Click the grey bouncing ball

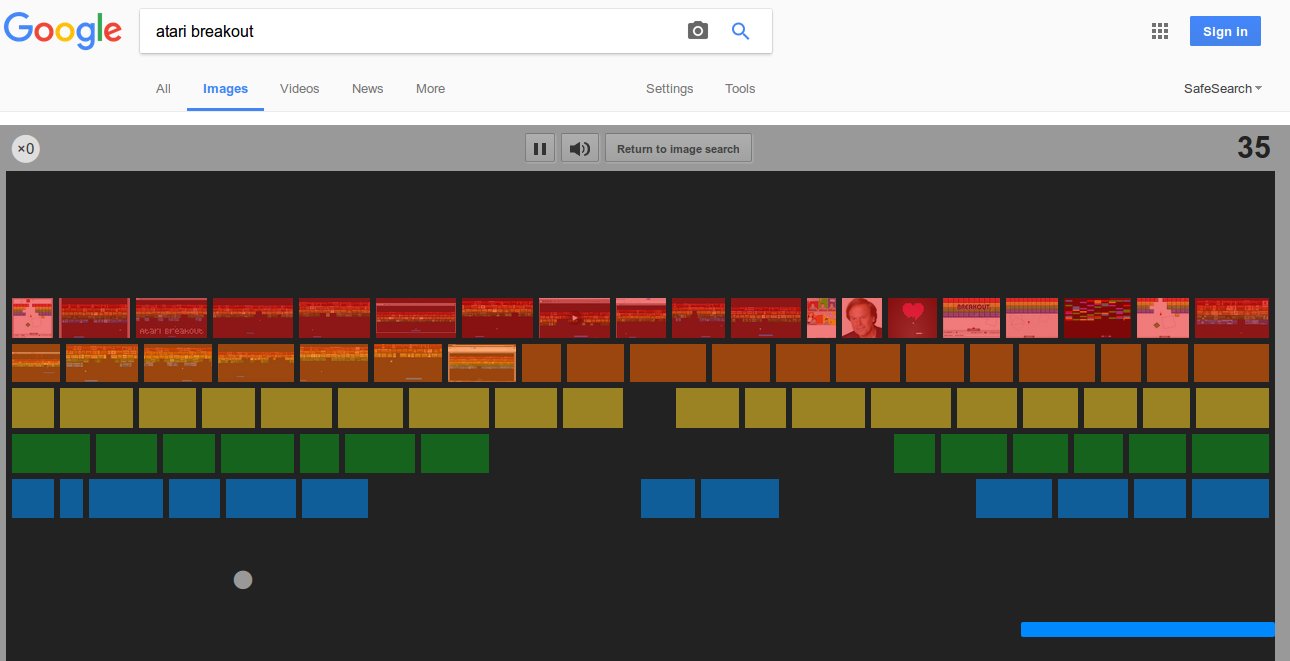(243, 579)
